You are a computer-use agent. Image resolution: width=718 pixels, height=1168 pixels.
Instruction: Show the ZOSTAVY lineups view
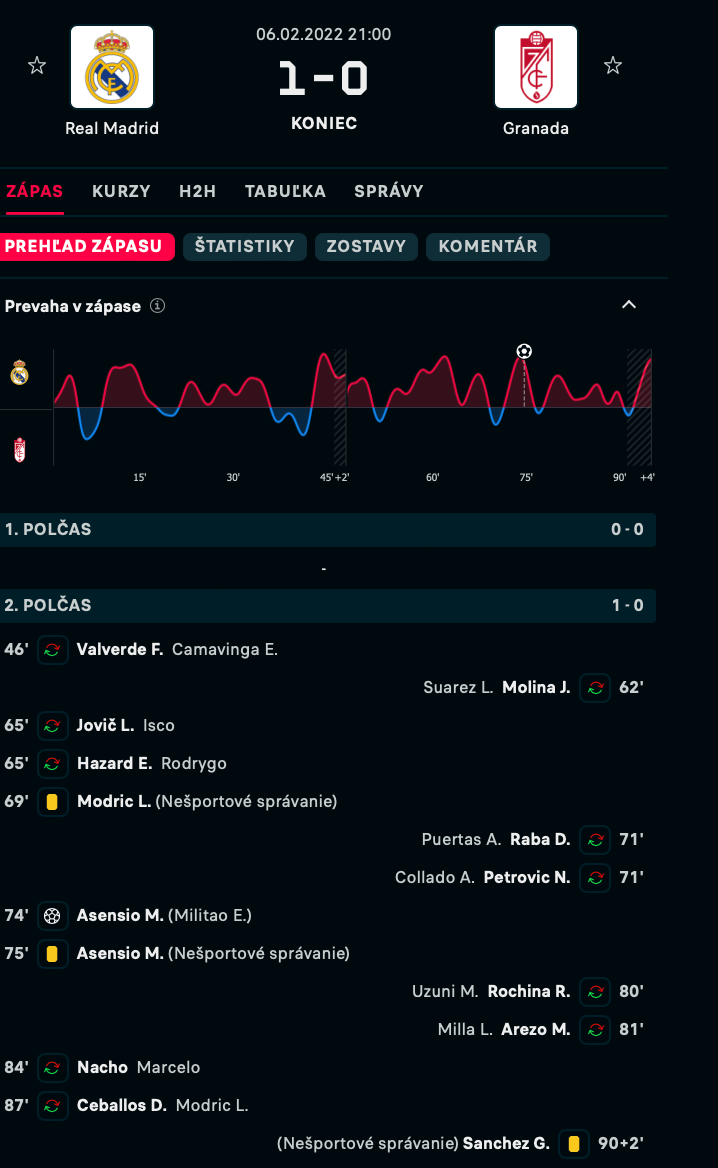[366, 247]
